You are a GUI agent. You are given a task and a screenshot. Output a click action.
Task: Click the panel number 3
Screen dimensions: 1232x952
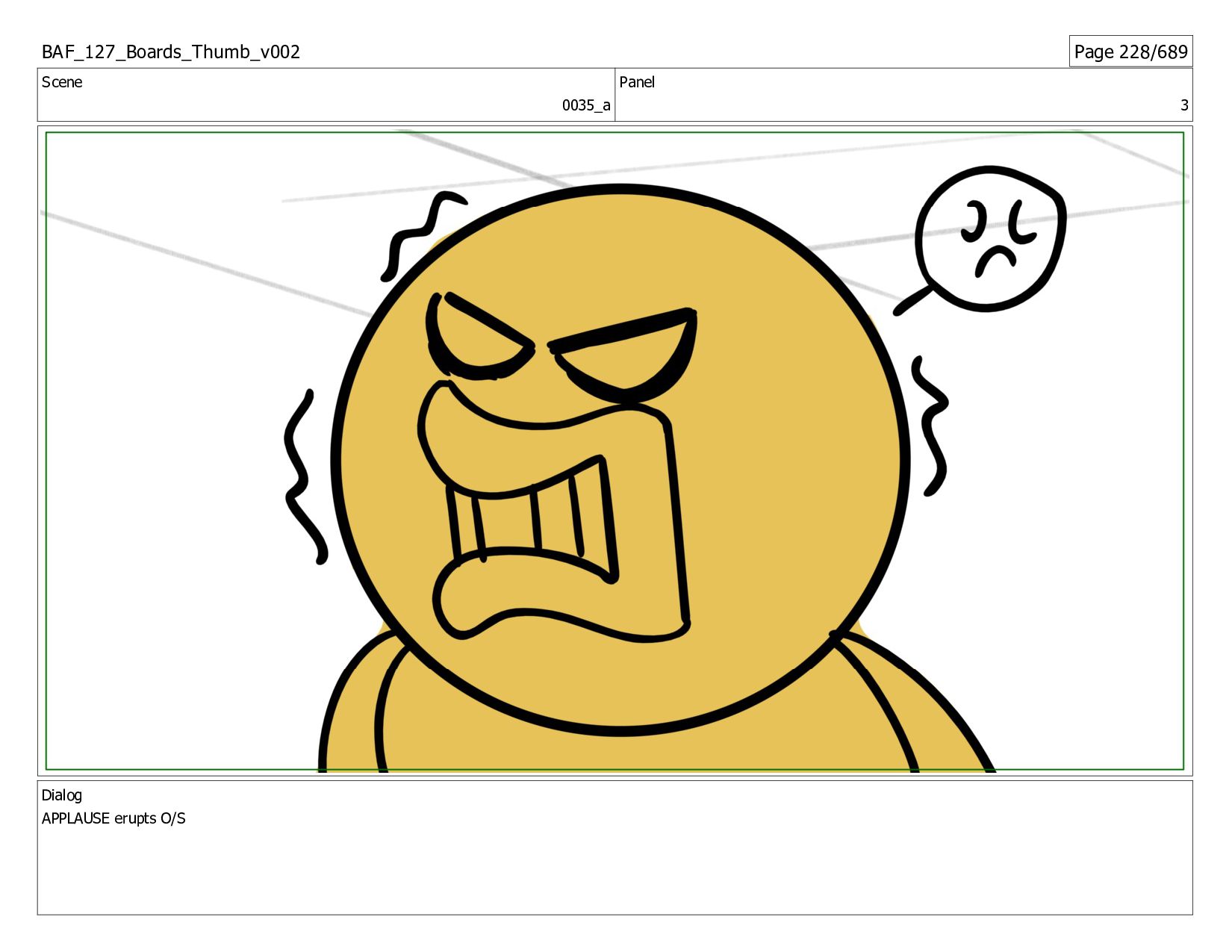[x=1184, y=105]
